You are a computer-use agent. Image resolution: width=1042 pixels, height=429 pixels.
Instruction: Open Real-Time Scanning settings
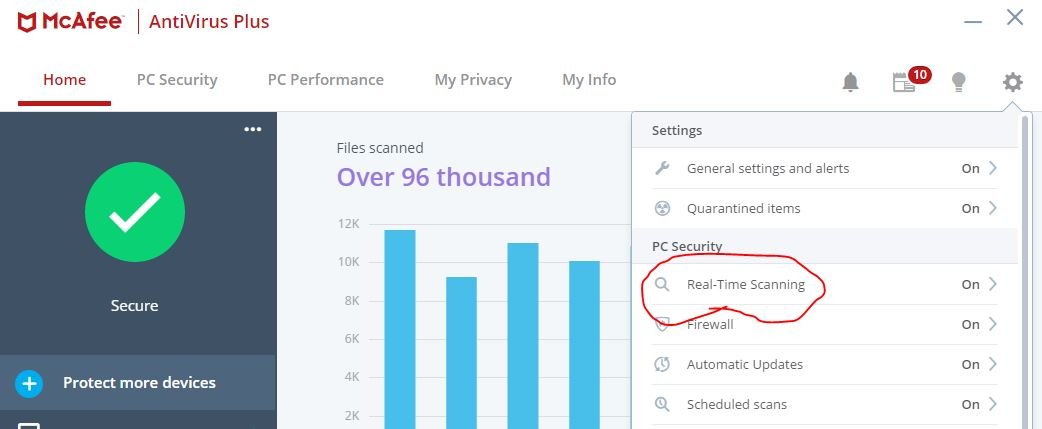click(825, 284)
